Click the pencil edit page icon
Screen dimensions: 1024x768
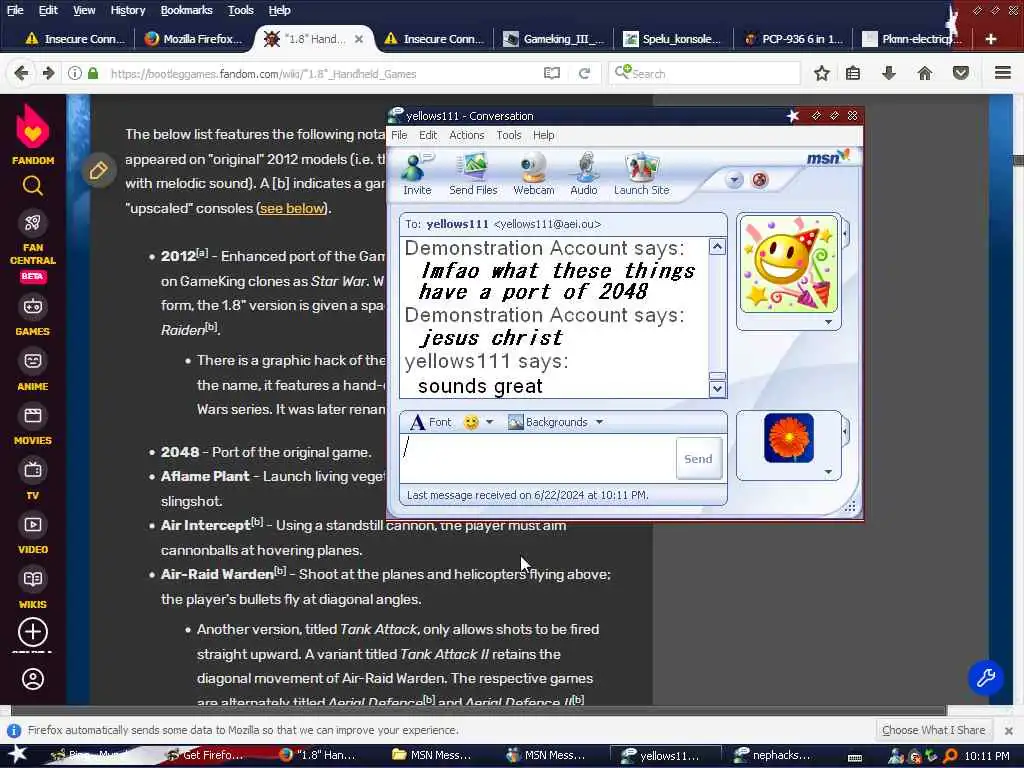click(99, 171)
